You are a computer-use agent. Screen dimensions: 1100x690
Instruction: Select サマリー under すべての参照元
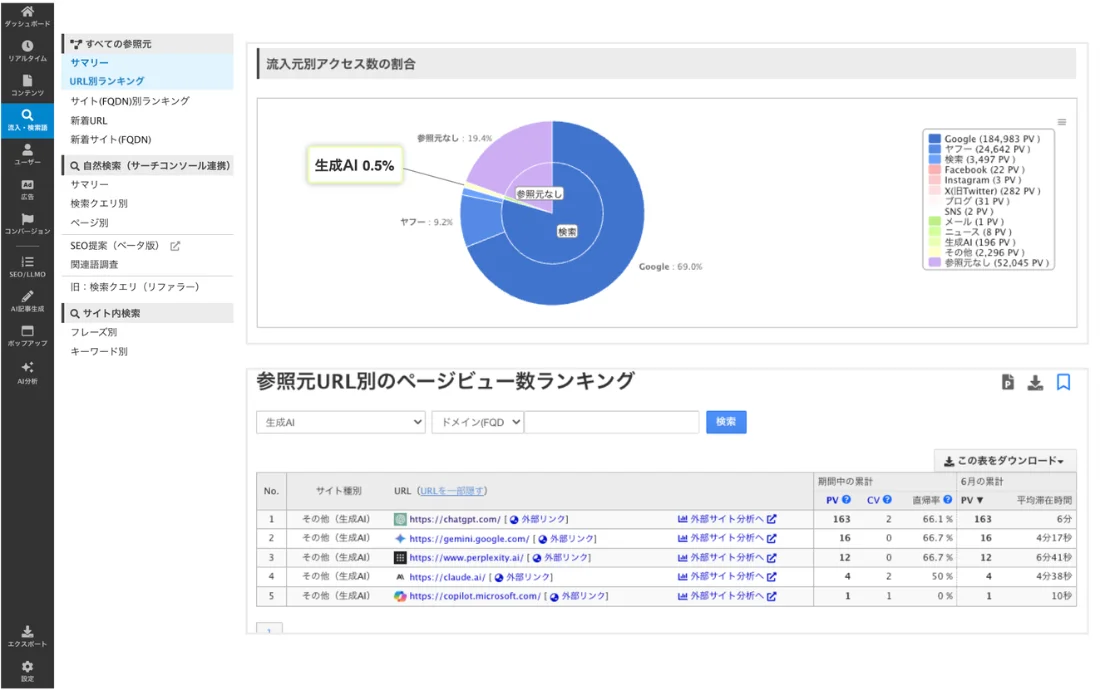(89, 62)
